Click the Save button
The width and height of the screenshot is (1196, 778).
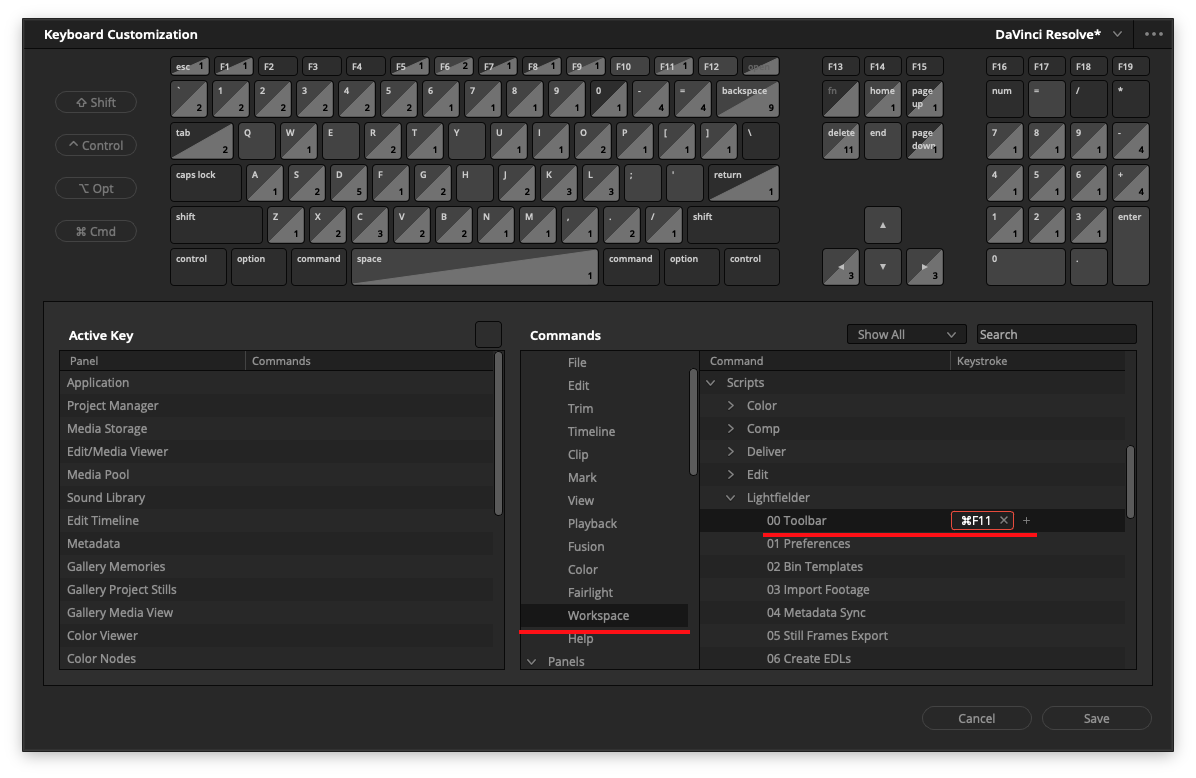point(1096,719)
